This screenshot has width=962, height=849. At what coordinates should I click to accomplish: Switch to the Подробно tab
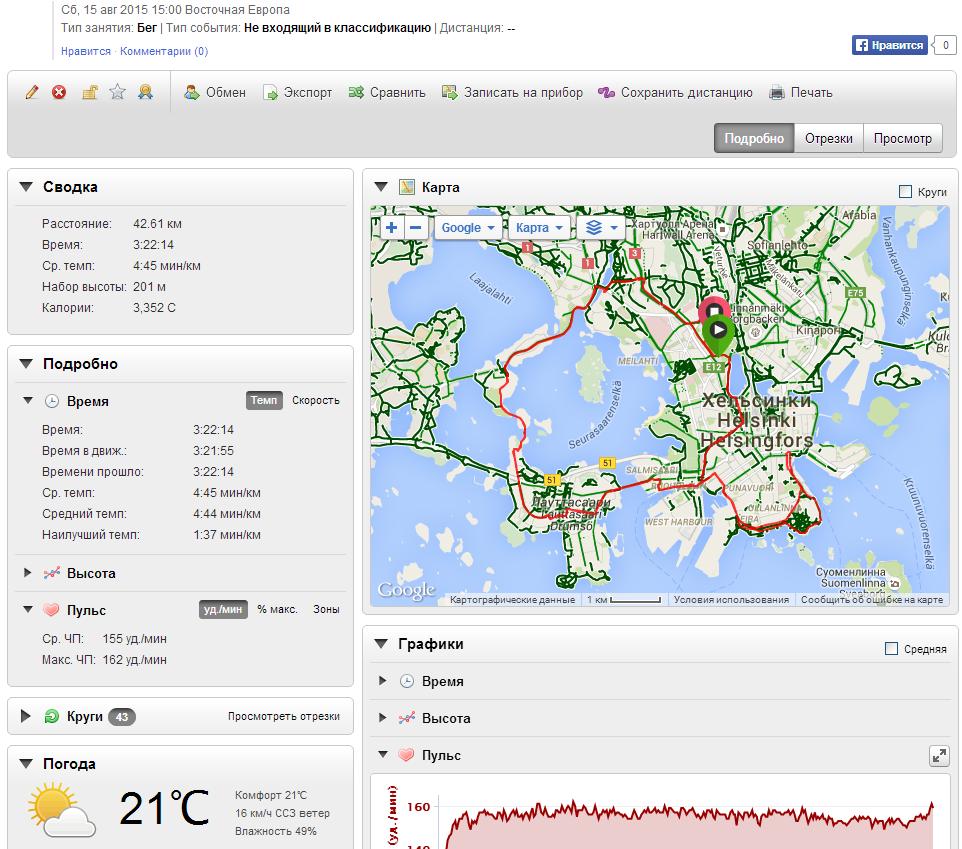[754, 139]
